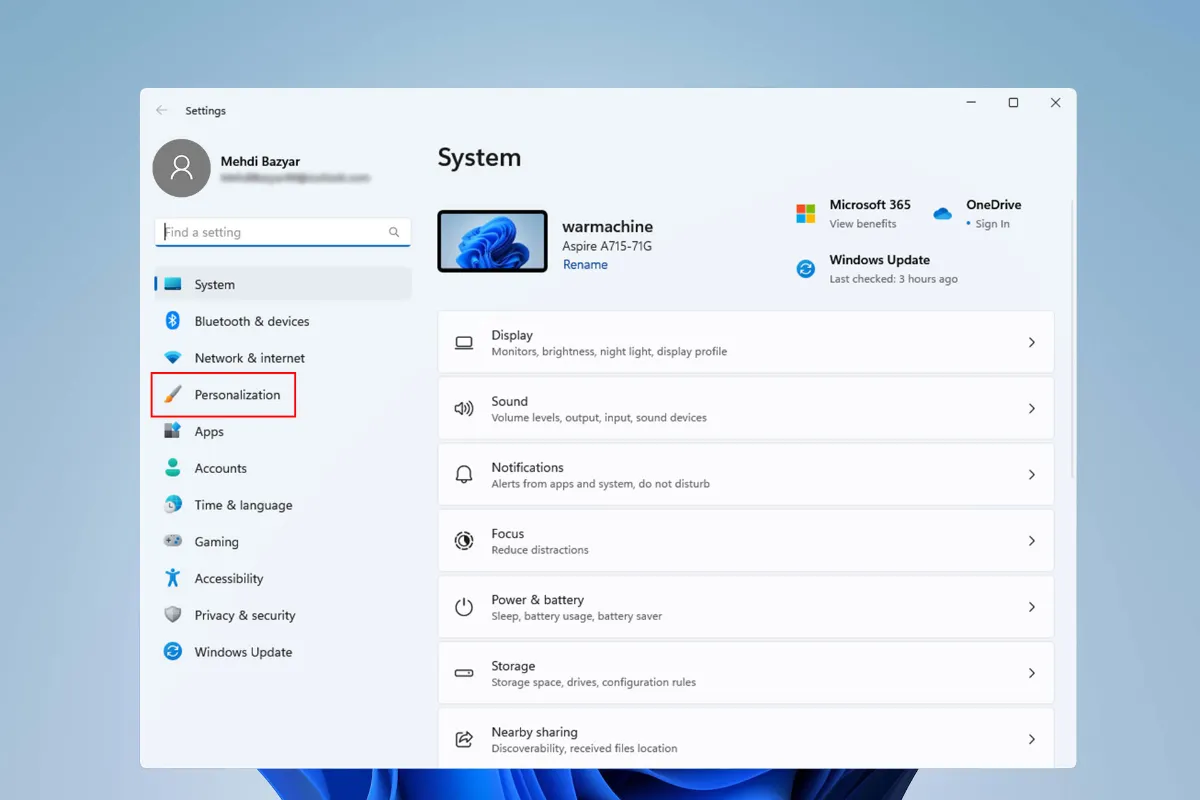Select Time & language in sidebar
The height and width of the screenshot is (800, 1200).
coord(243,505)
